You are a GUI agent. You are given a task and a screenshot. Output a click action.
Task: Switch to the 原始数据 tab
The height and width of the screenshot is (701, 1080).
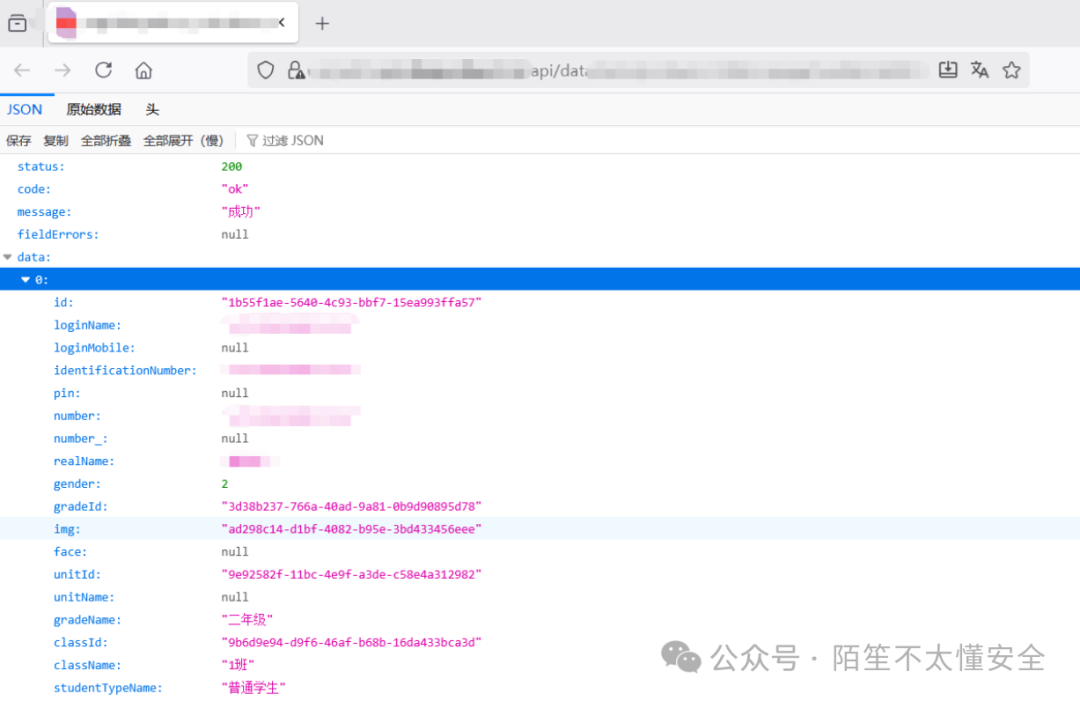pos(94,109)
